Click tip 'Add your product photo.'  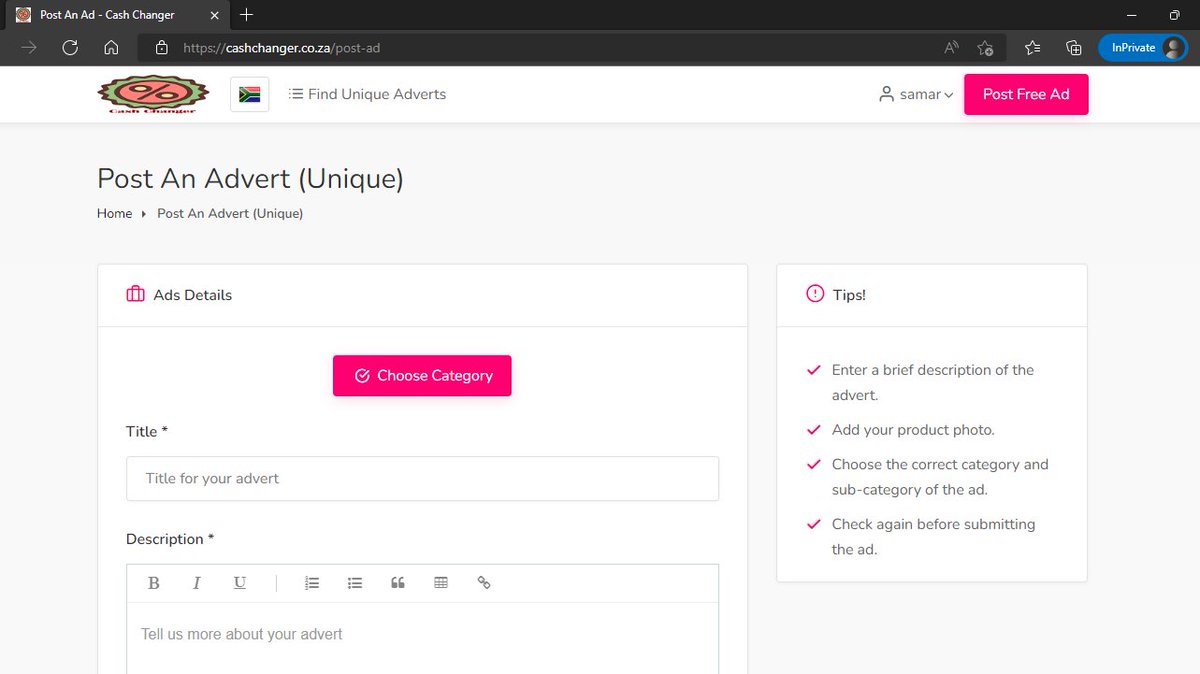pos(913,430)
